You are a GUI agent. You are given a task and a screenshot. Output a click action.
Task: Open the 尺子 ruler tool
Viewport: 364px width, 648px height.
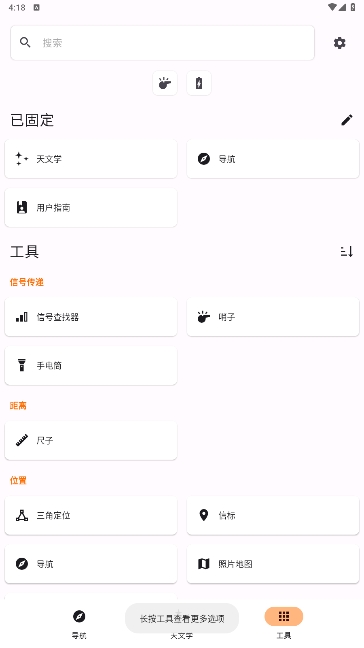[91, 441]
